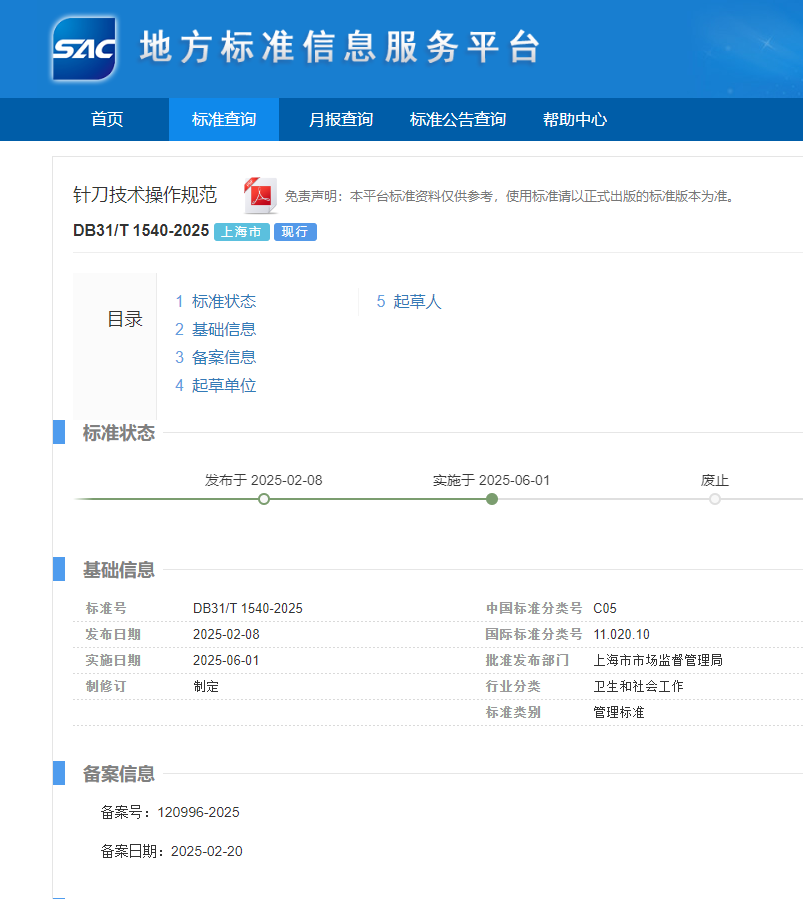Image resolution: width=803 pixels, height=899 pixels.
Task: Click the 废止 timeline marker
Action: (x=715, y=499)
